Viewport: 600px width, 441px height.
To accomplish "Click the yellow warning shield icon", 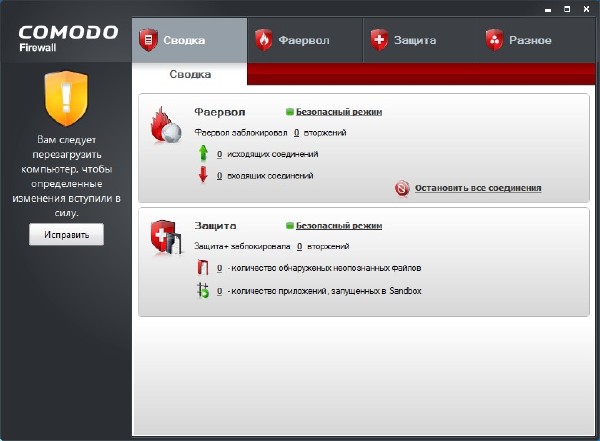I will 65,104.
